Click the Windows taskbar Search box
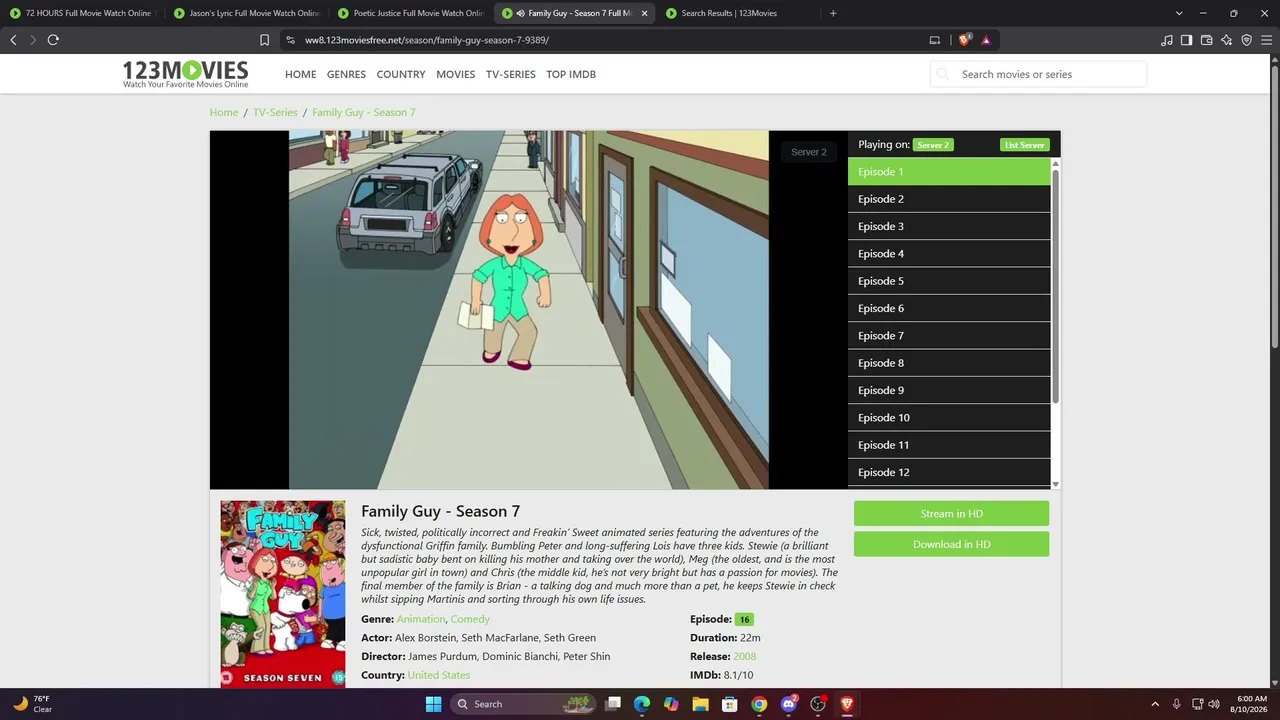The image size is (1280, 720). click(x=523, y=704)
